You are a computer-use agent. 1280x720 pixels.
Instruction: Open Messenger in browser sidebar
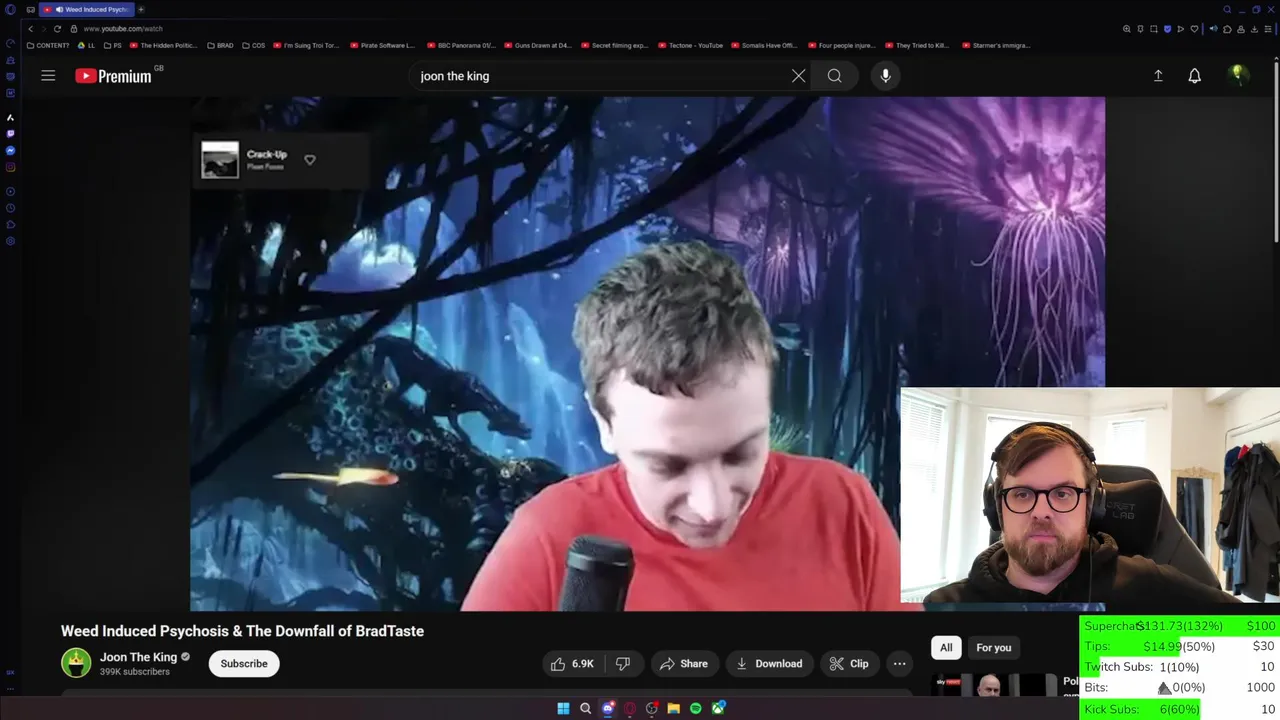(x=10, y=151)
